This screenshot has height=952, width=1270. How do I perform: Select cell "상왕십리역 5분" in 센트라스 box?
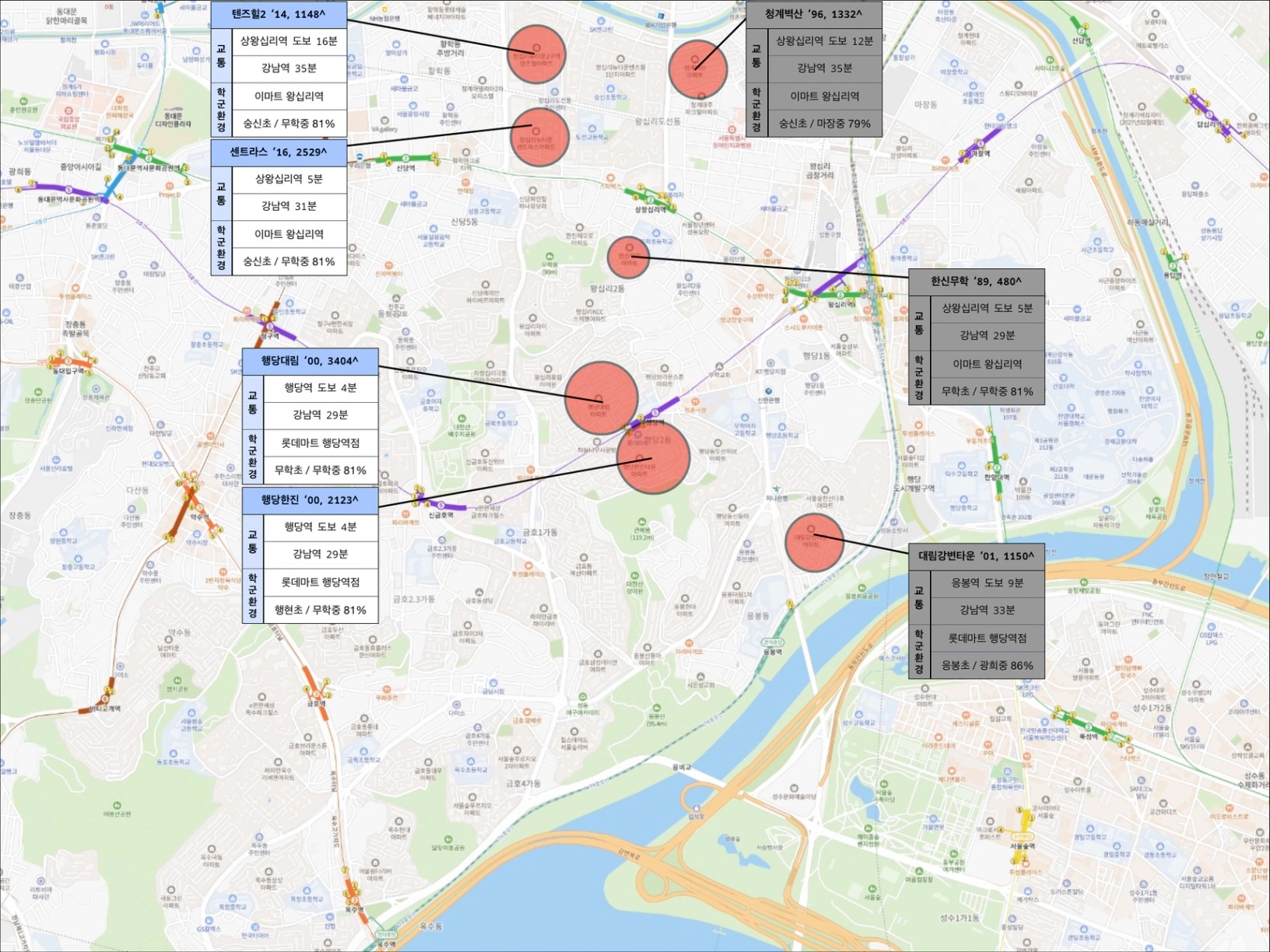click(x=289, y=179)
